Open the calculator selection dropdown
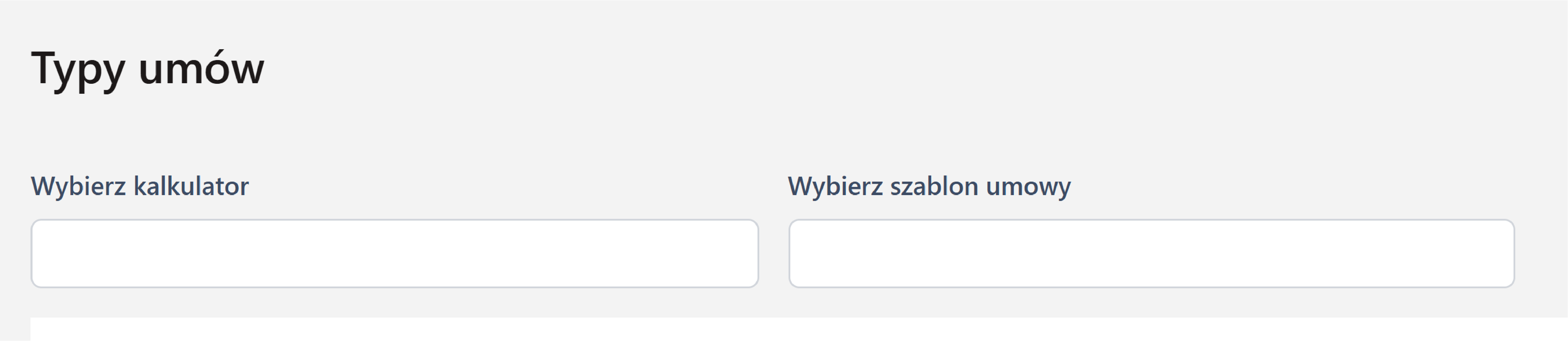Screen dimensions: 1568x341 coord(395,253)
